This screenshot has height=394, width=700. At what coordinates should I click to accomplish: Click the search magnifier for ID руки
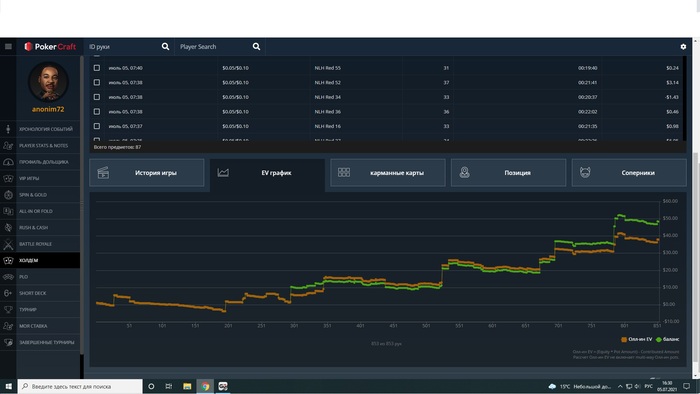coord(165,46)
